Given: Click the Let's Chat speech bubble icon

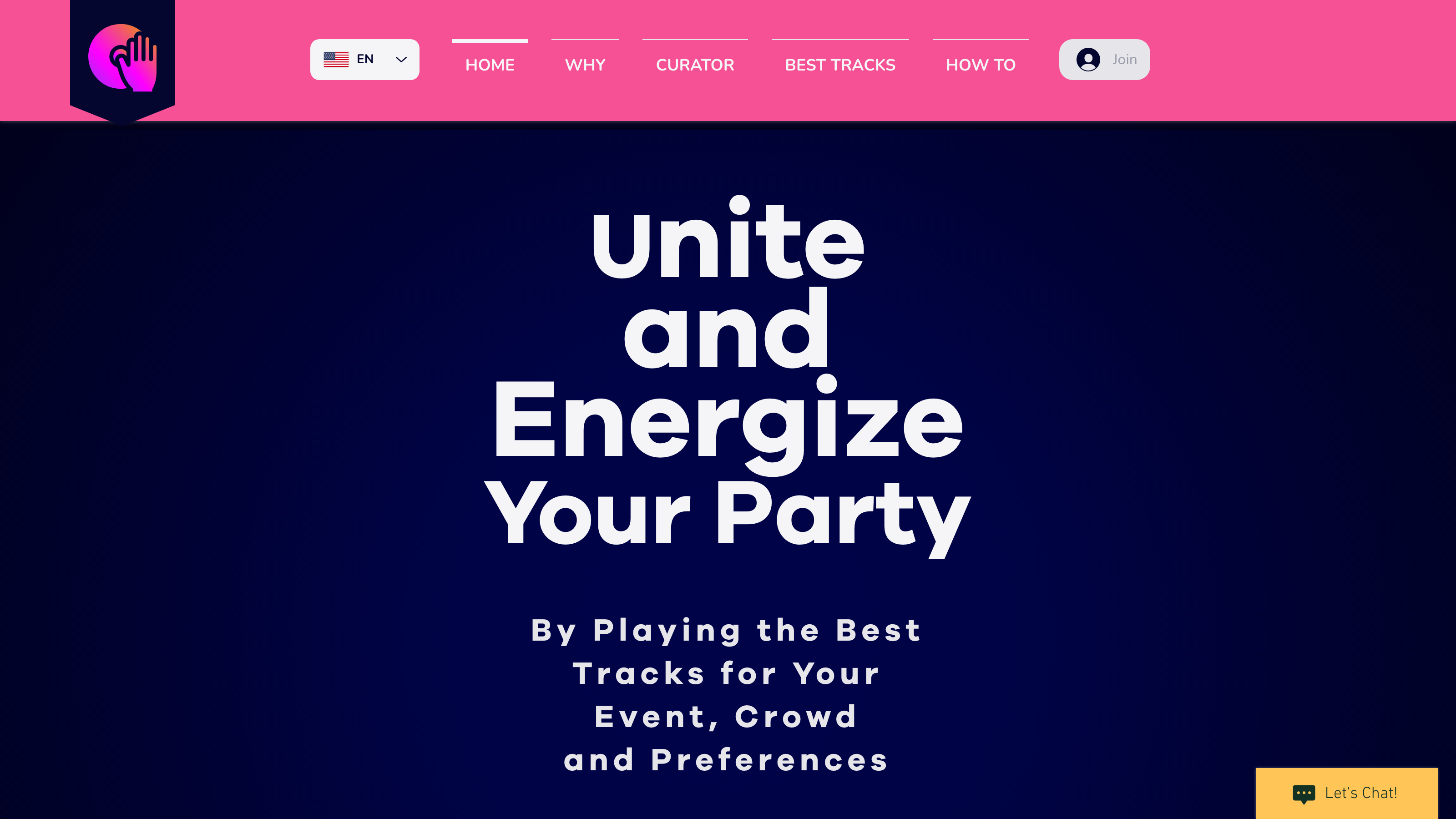Looking at the screenshot, I should pos(1303,793).
